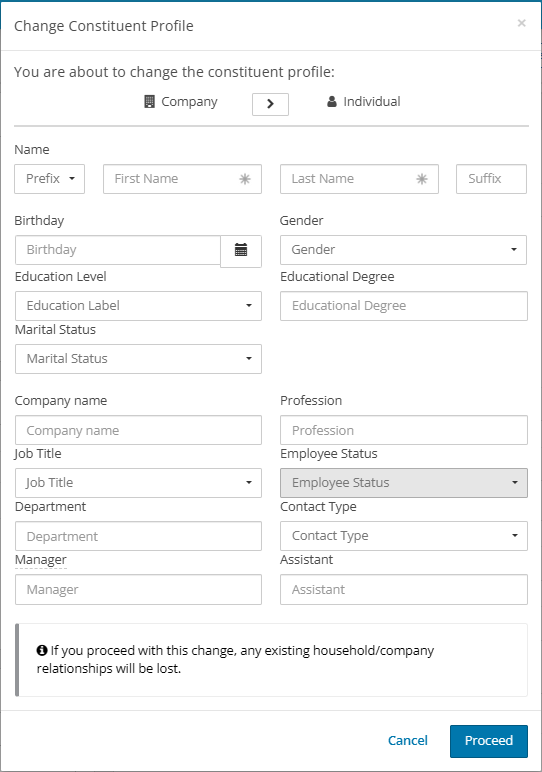The image size is (542, 772).
Task: Open the Prefix dropdown
Action: [x=49, y=179]
